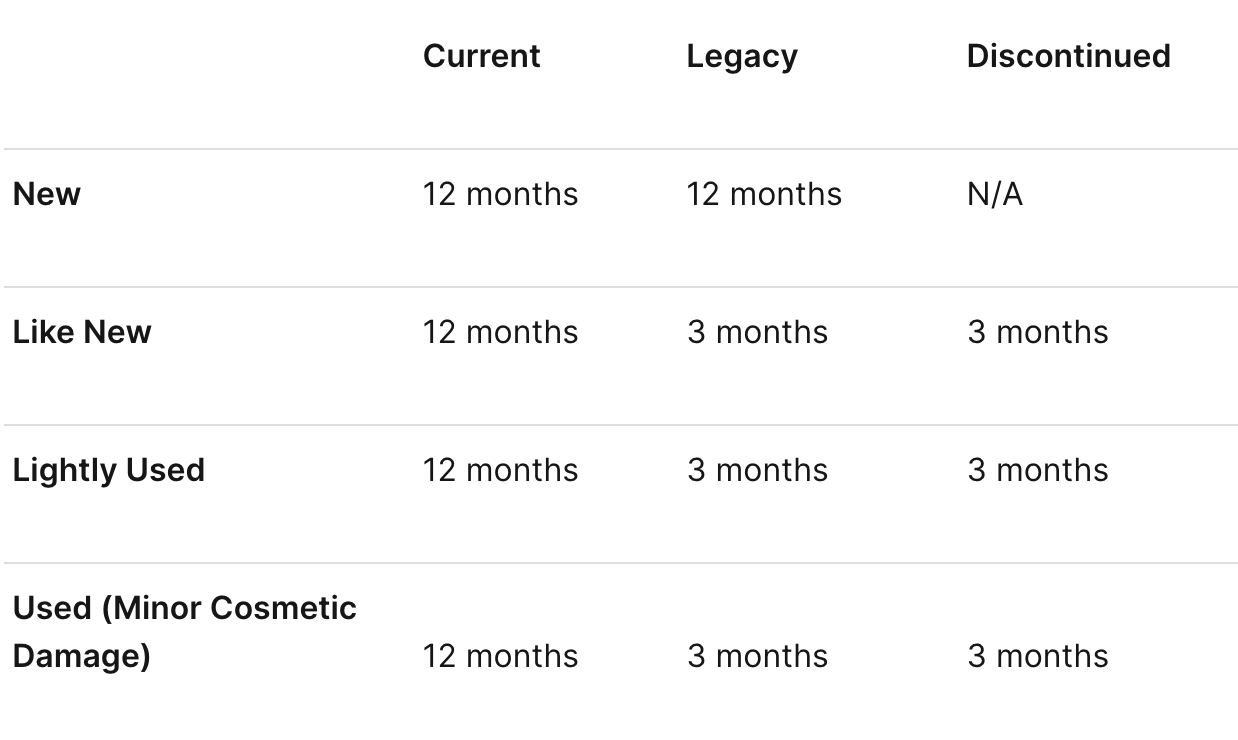
Task: Click the Lightly Used Discontinued 3 months cell
Action: (1038, 470)
